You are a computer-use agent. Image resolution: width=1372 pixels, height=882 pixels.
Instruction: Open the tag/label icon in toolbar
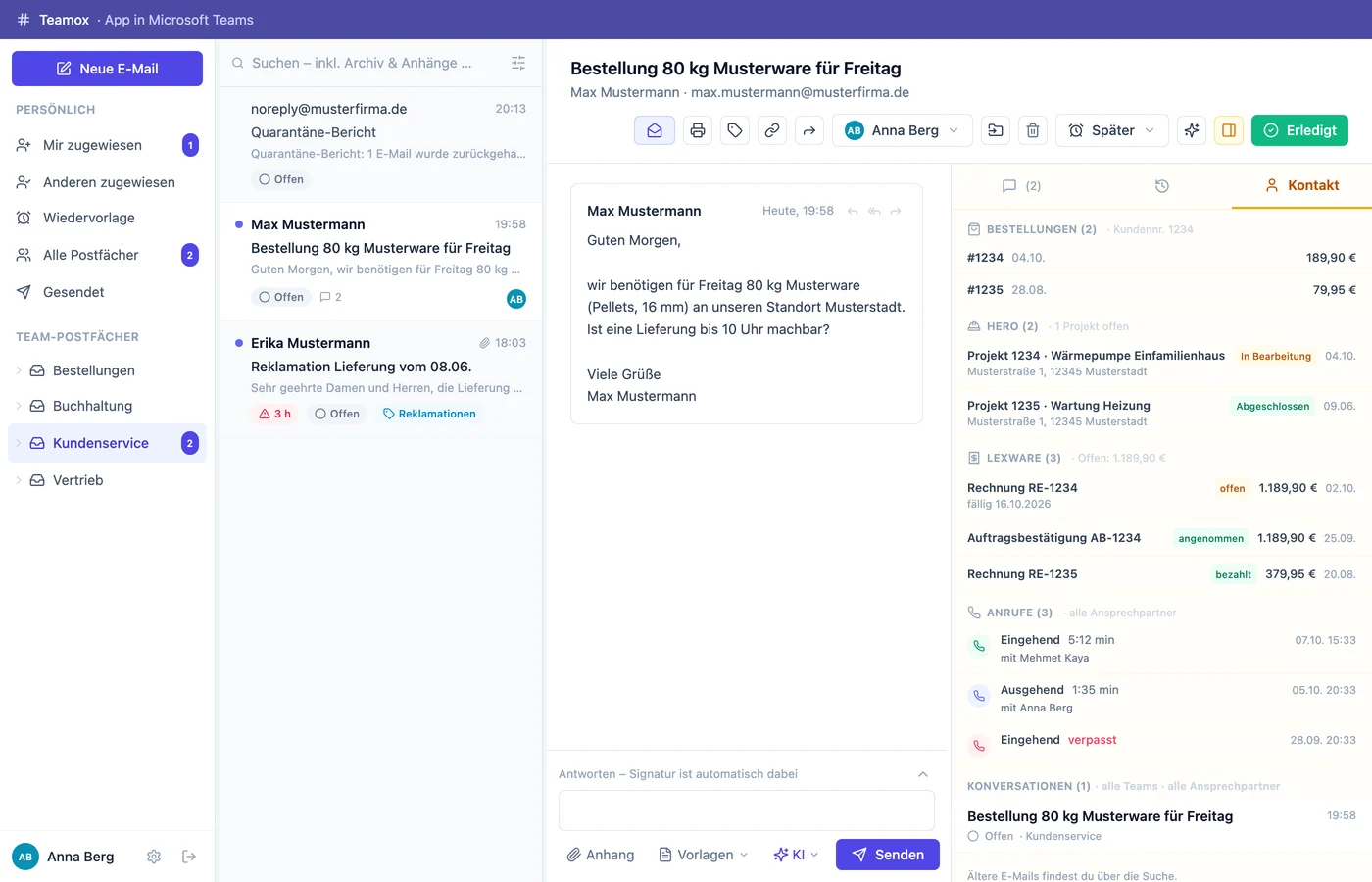(x=735, y=130)
